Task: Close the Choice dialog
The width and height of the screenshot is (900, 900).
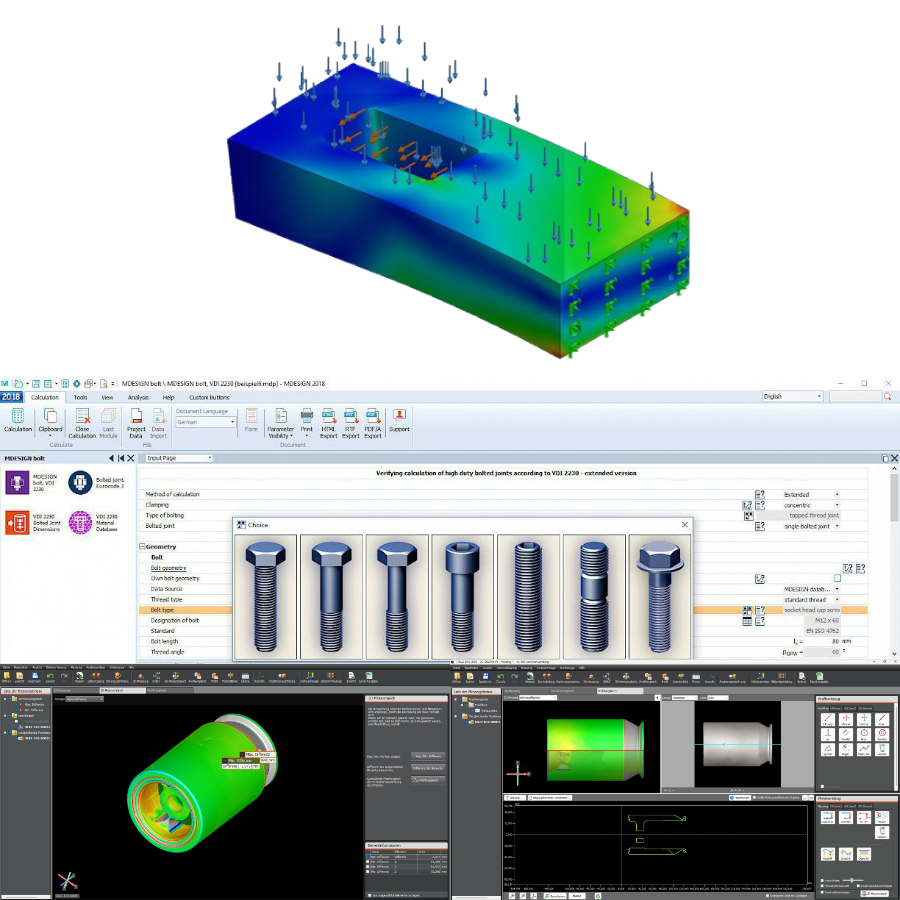Action: pyautogui.click(x=684, y=525)
